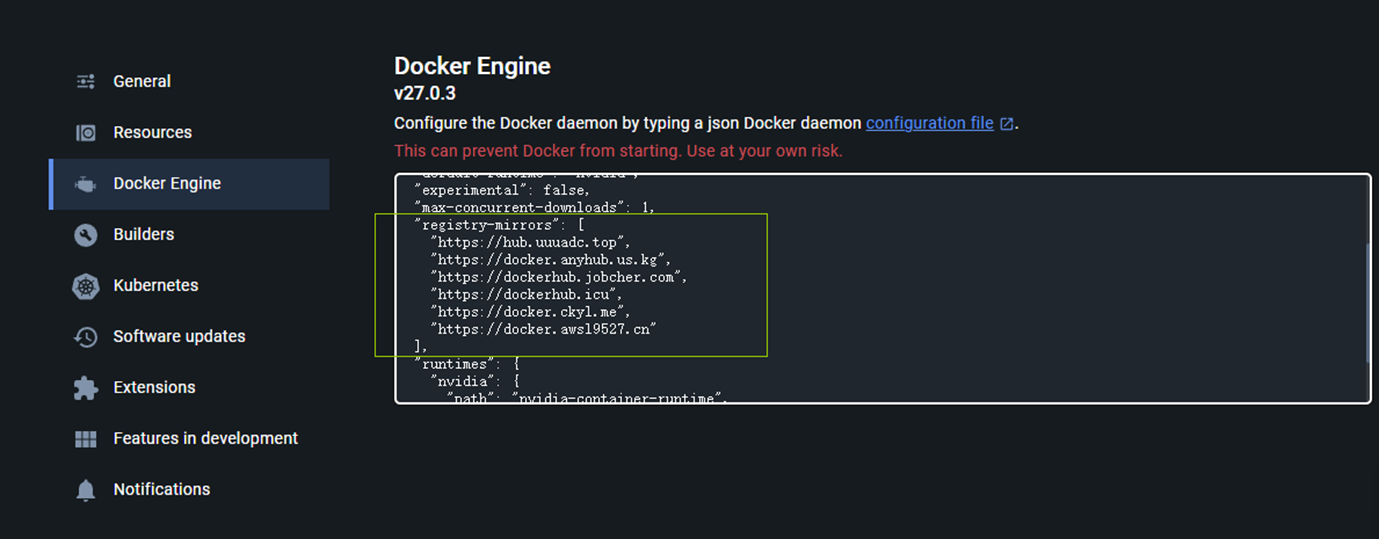Image resolution: width=1379 pixels, height=539 pixels.
Task: Click the Software updates clock icon
Action: (86, 337)
